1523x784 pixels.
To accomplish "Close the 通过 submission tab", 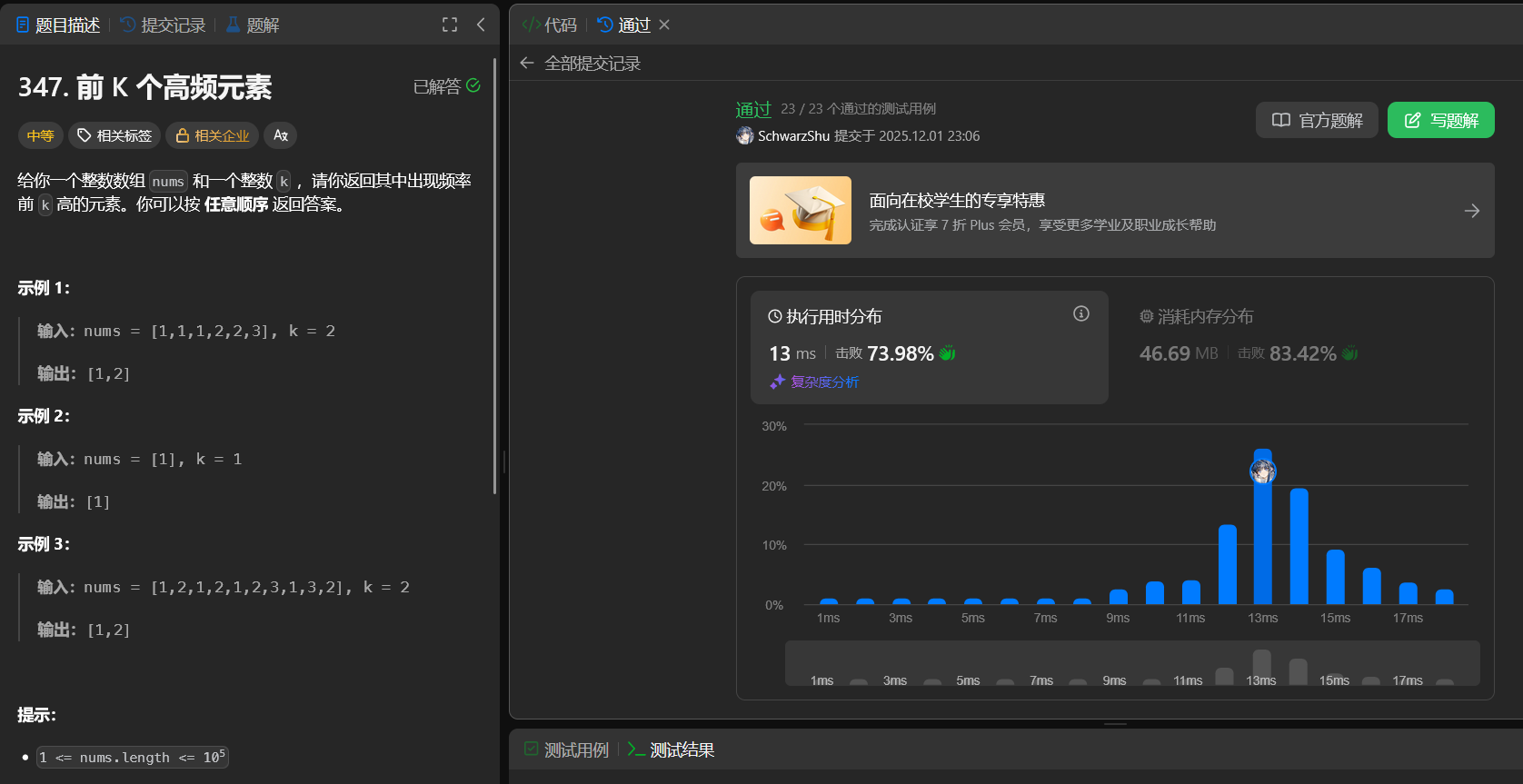I will pyautogui.click(x=664, y=25).
